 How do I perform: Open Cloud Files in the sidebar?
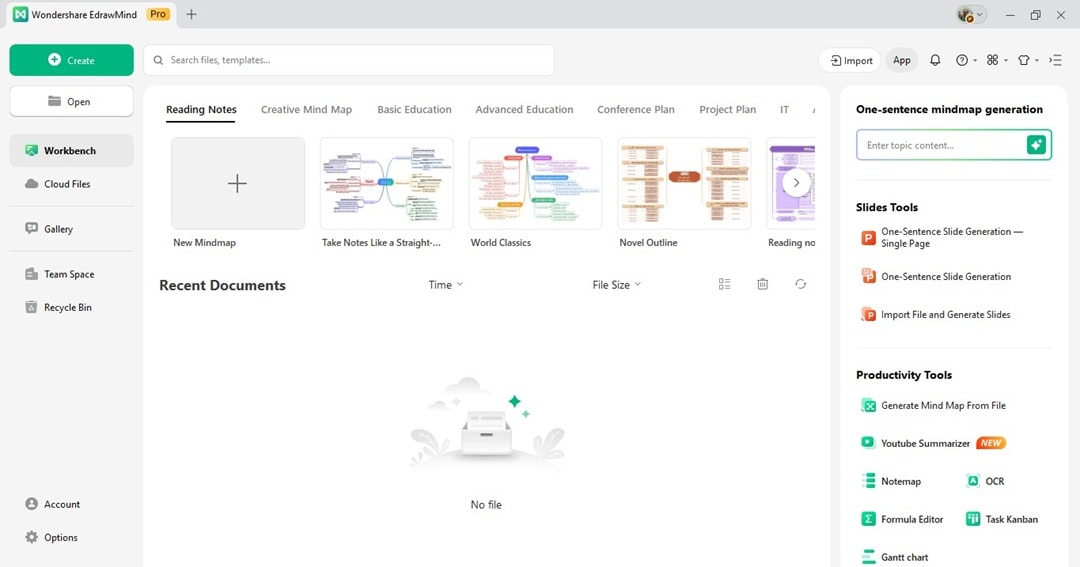tap(72, 184)
